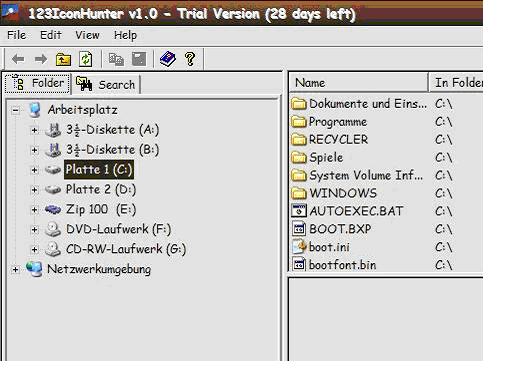Select Netzwerkumgebung label in tree

point(99,269)
